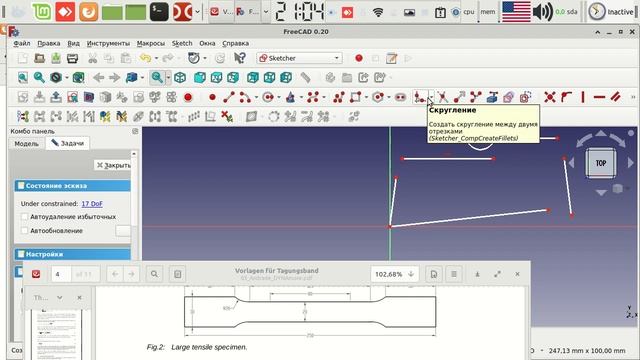Click the Macro recording red dot icon
This screenshot has width=640, height=360.
[x=359, y=58]
